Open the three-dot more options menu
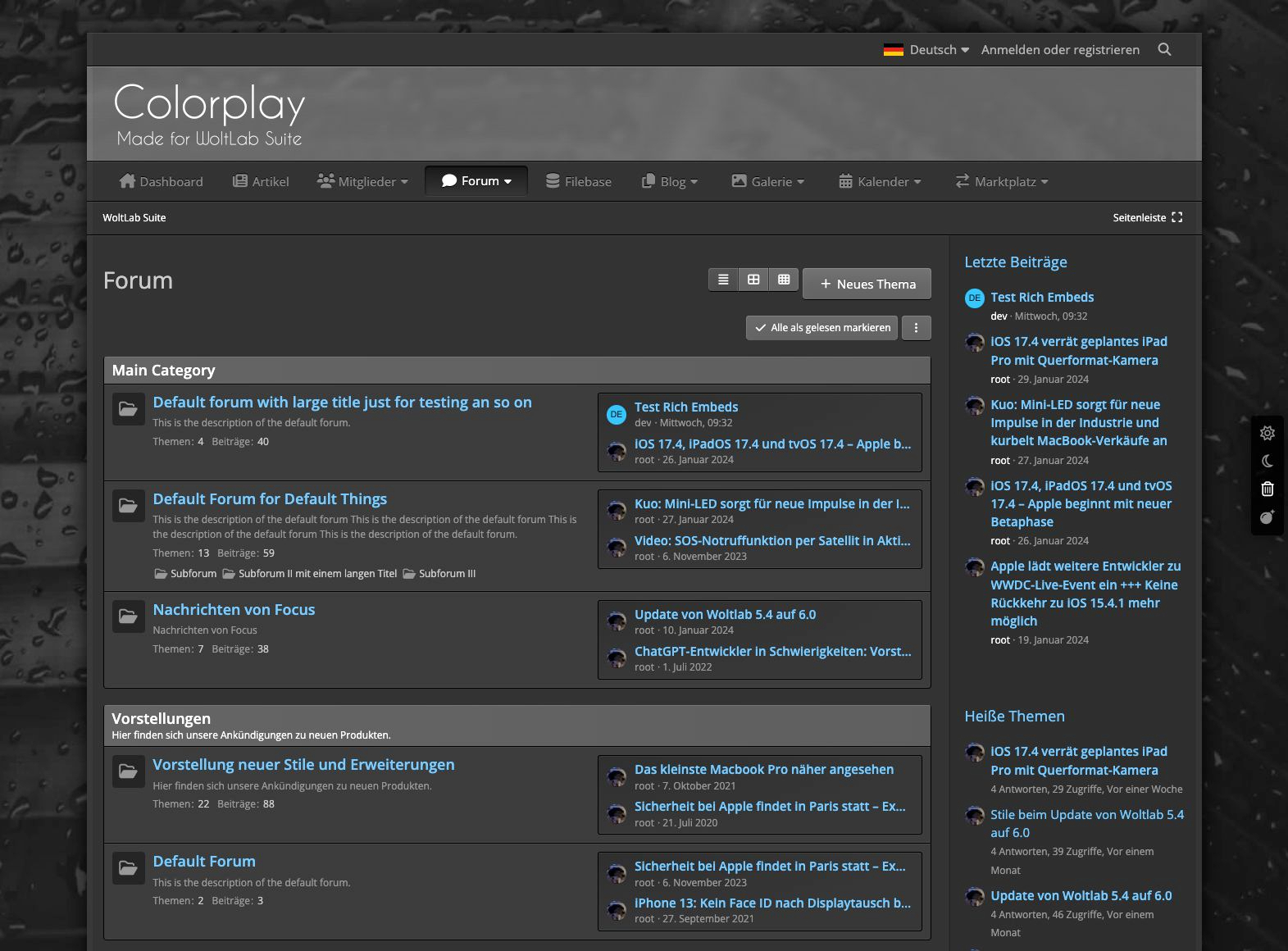1288x951 pixels. pyautogui.click(x=916, y=328)
